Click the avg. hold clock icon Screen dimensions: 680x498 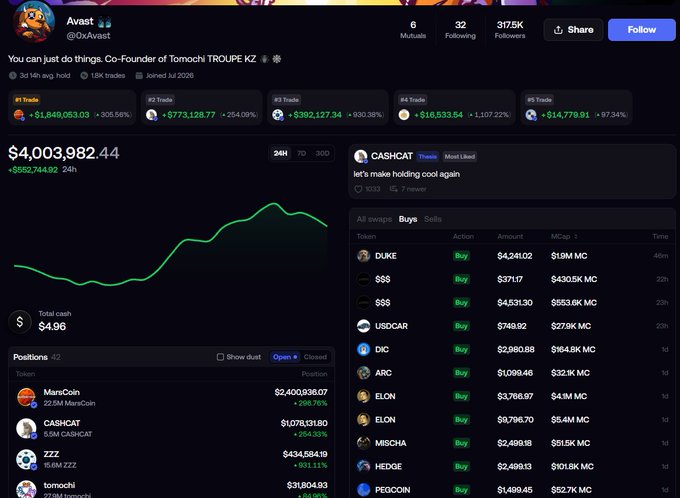[13, 75]
